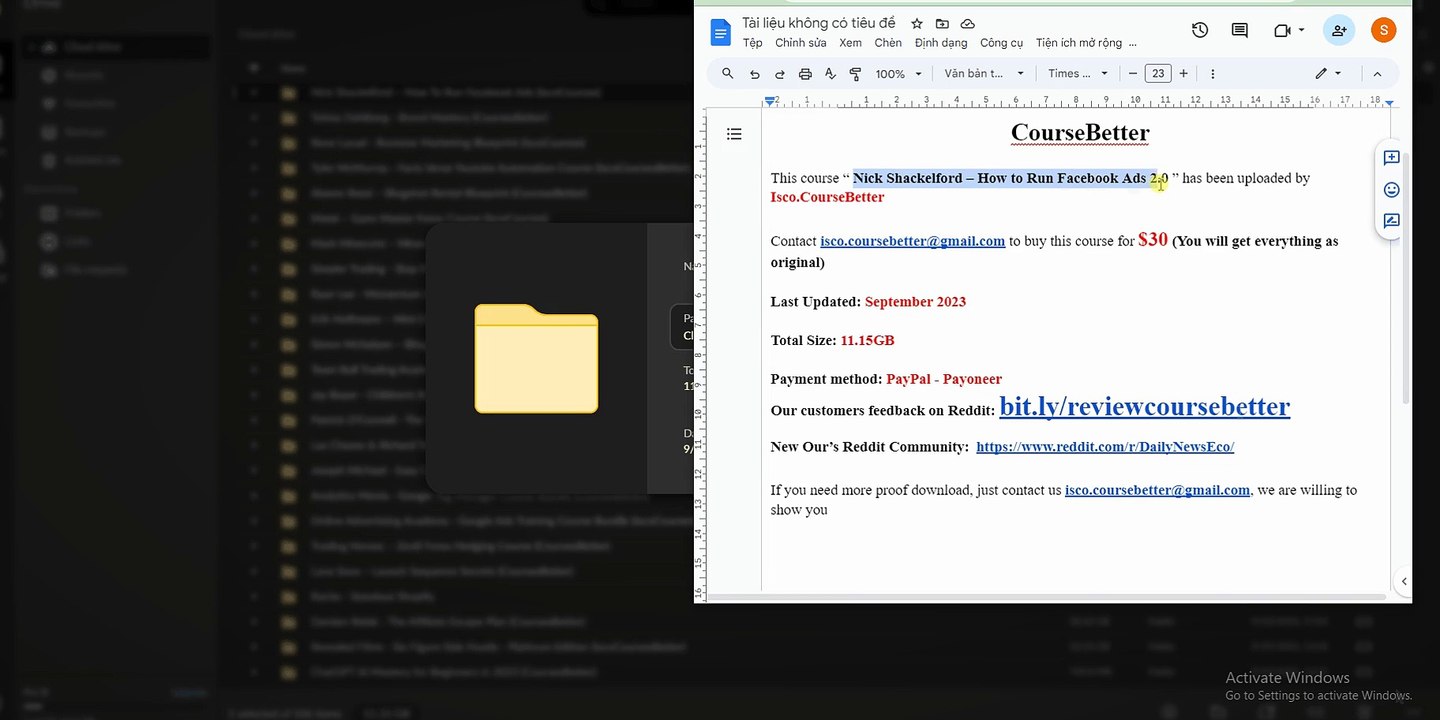This screenshot has height=720, width=1440.
Task: Open version history clock icon
Action: [x=1200, y=30]
